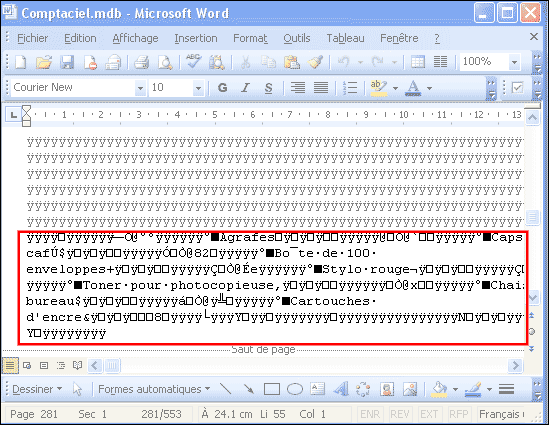
Task: Click the Save floppy disk icon
Action: click(x=67, y=62)
